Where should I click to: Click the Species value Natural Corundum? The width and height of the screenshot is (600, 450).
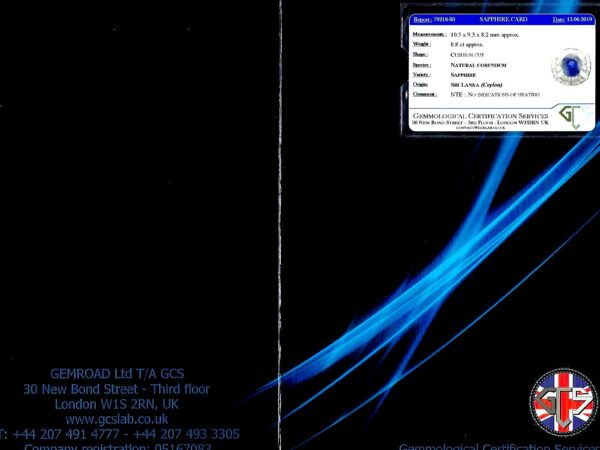(478, 64)
